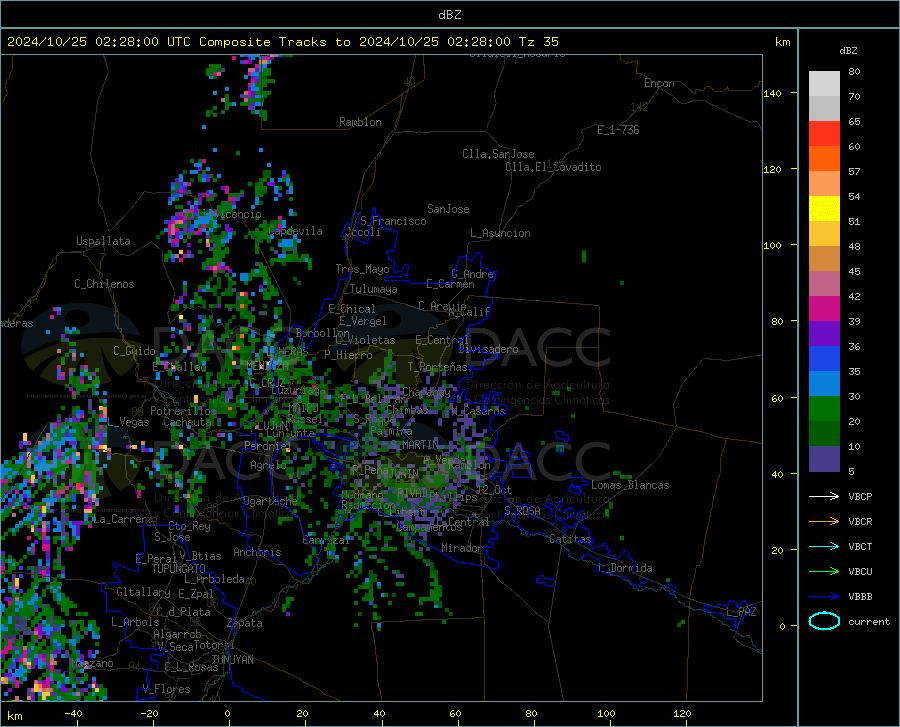The height and width of the screenshot is (727, 900).
Task: Click the cyan 'current' ellipse legend icon
Action: click(x=824, y=621)
